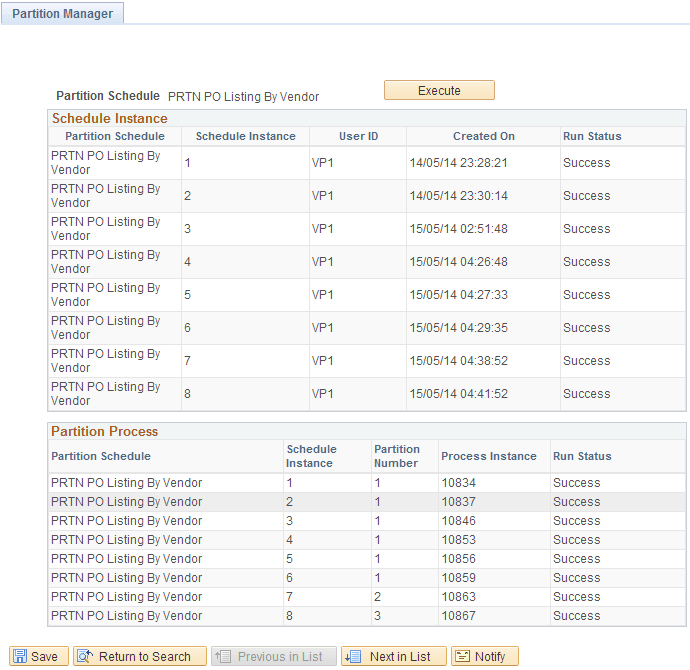
Task: Click Partition Schedule header in Schedule Instance table
Action: pyautogui.click(x=115, y=136)
